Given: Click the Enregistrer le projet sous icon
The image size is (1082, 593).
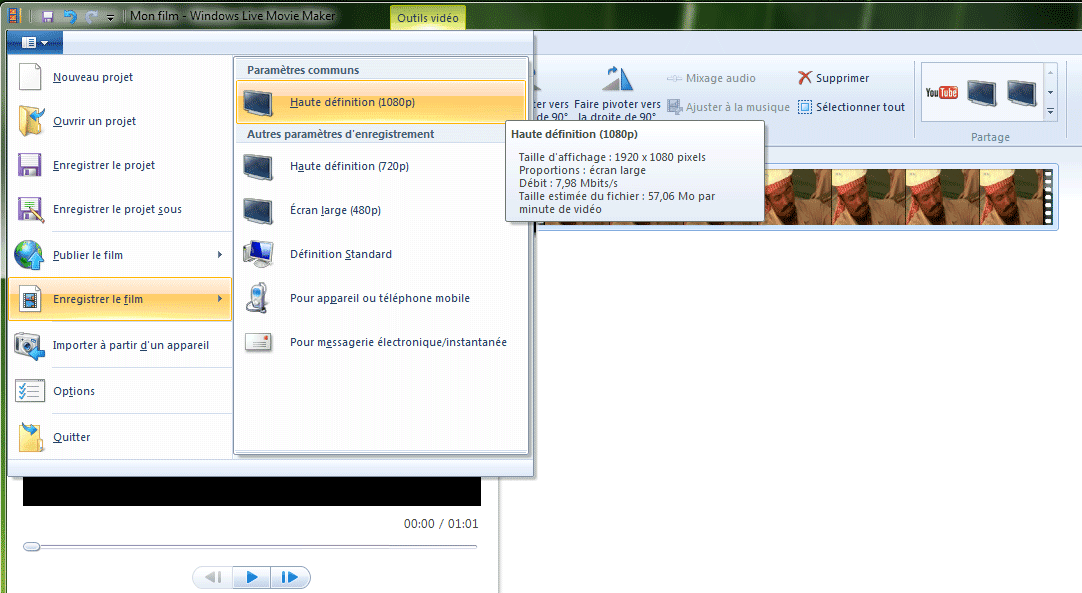Looking at the screenshot, I should (30, 209).
